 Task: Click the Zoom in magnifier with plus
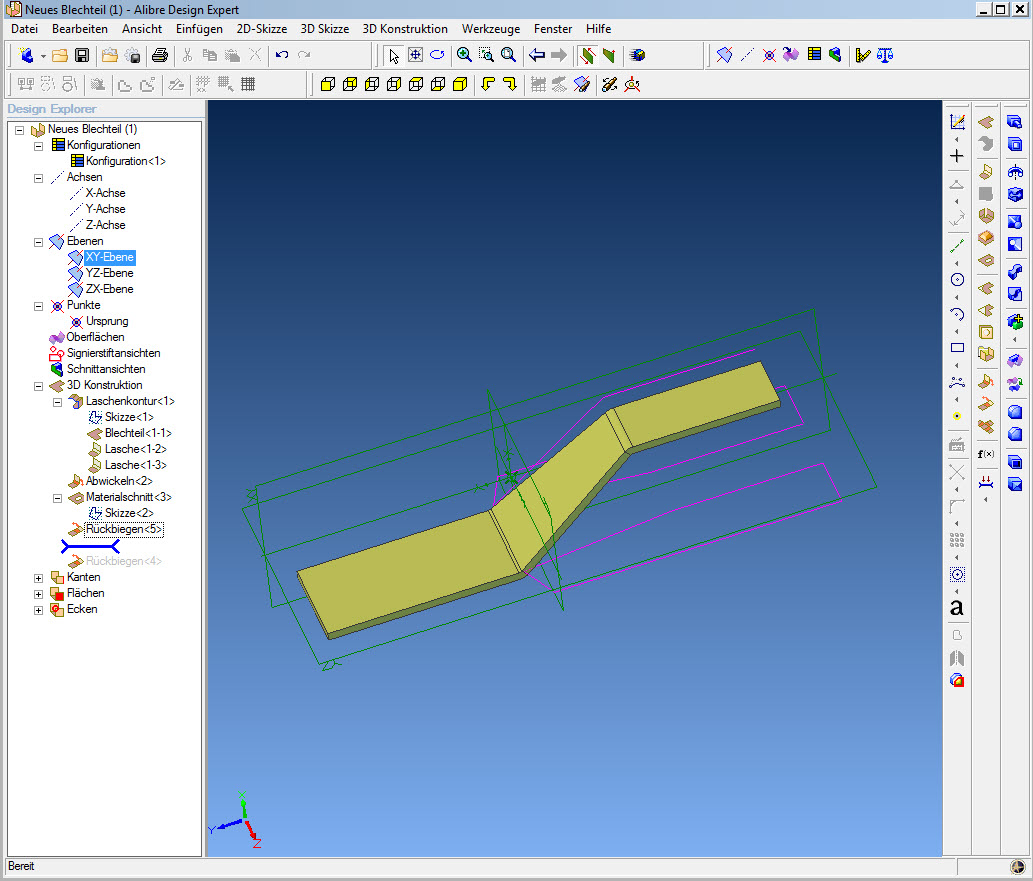click(x=464, y=55)
